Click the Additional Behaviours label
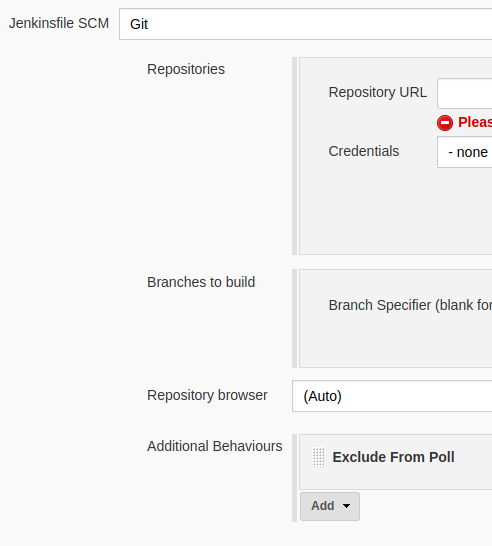492x546 pixels. [214, 446]
